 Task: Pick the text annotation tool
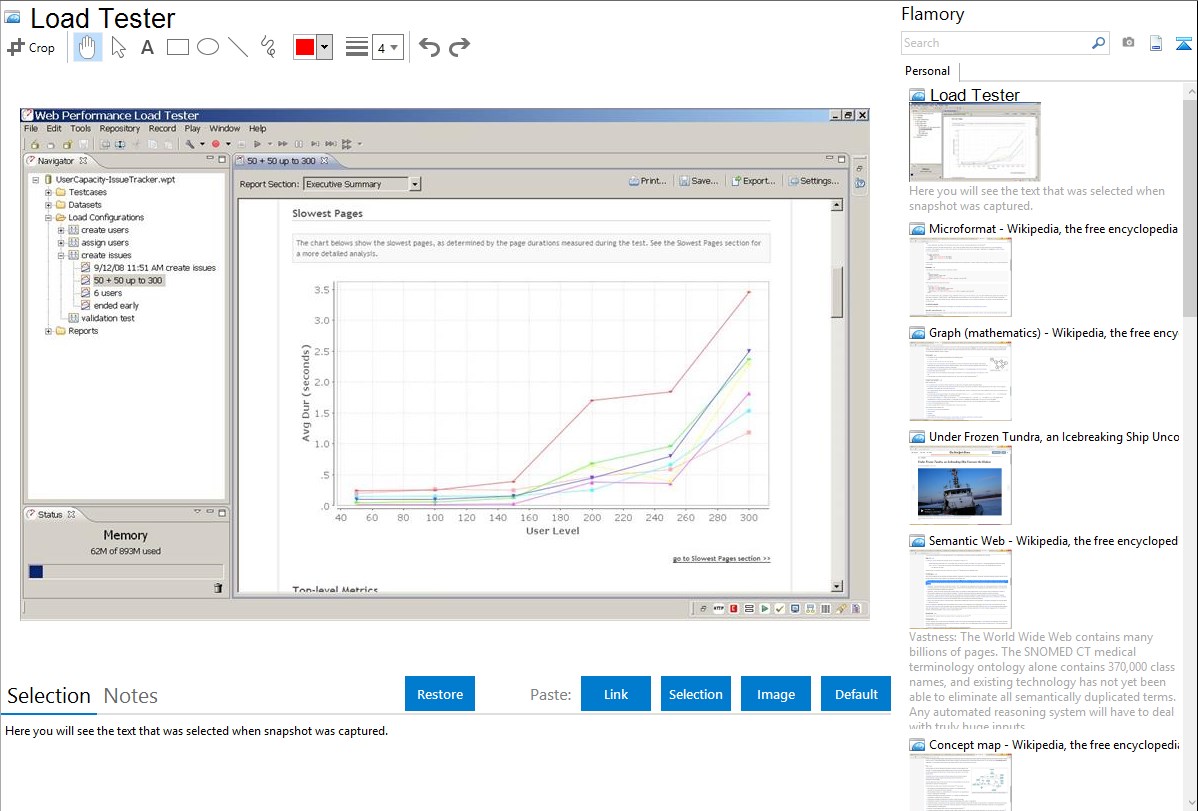point(147,47)
